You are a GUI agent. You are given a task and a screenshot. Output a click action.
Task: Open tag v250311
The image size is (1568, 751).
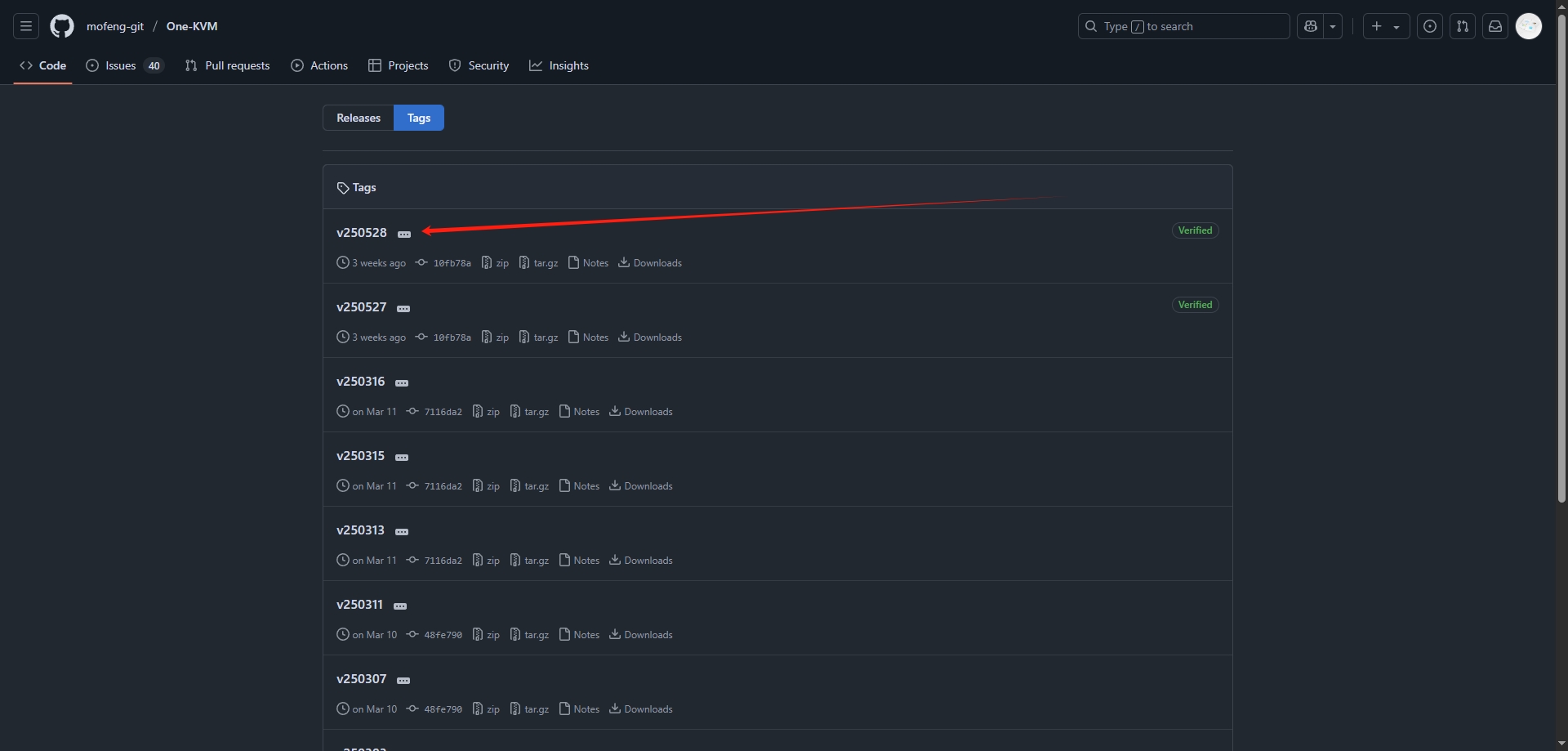360,605
